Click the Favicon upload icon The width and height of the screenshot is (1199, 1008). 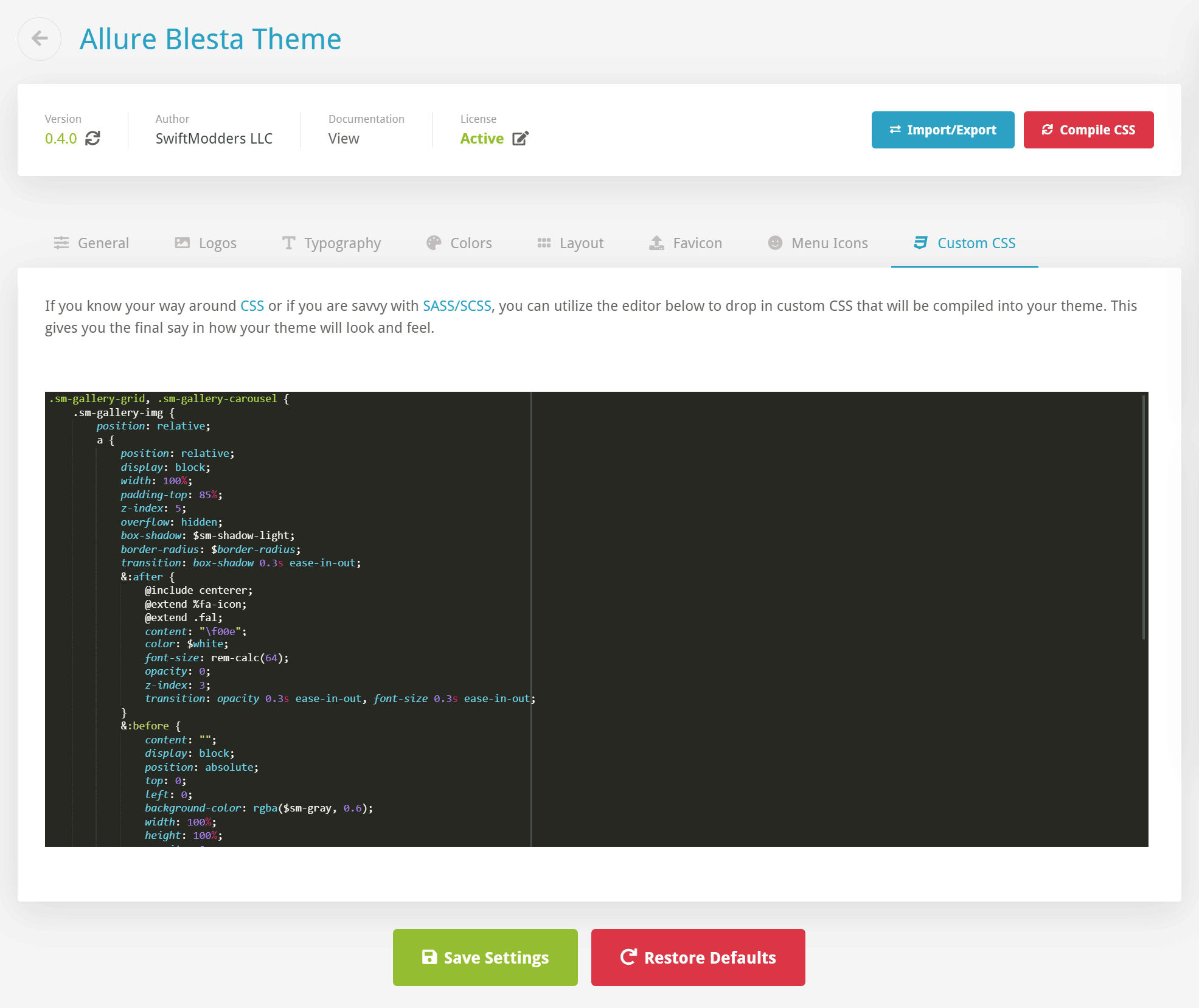[656, 243]
